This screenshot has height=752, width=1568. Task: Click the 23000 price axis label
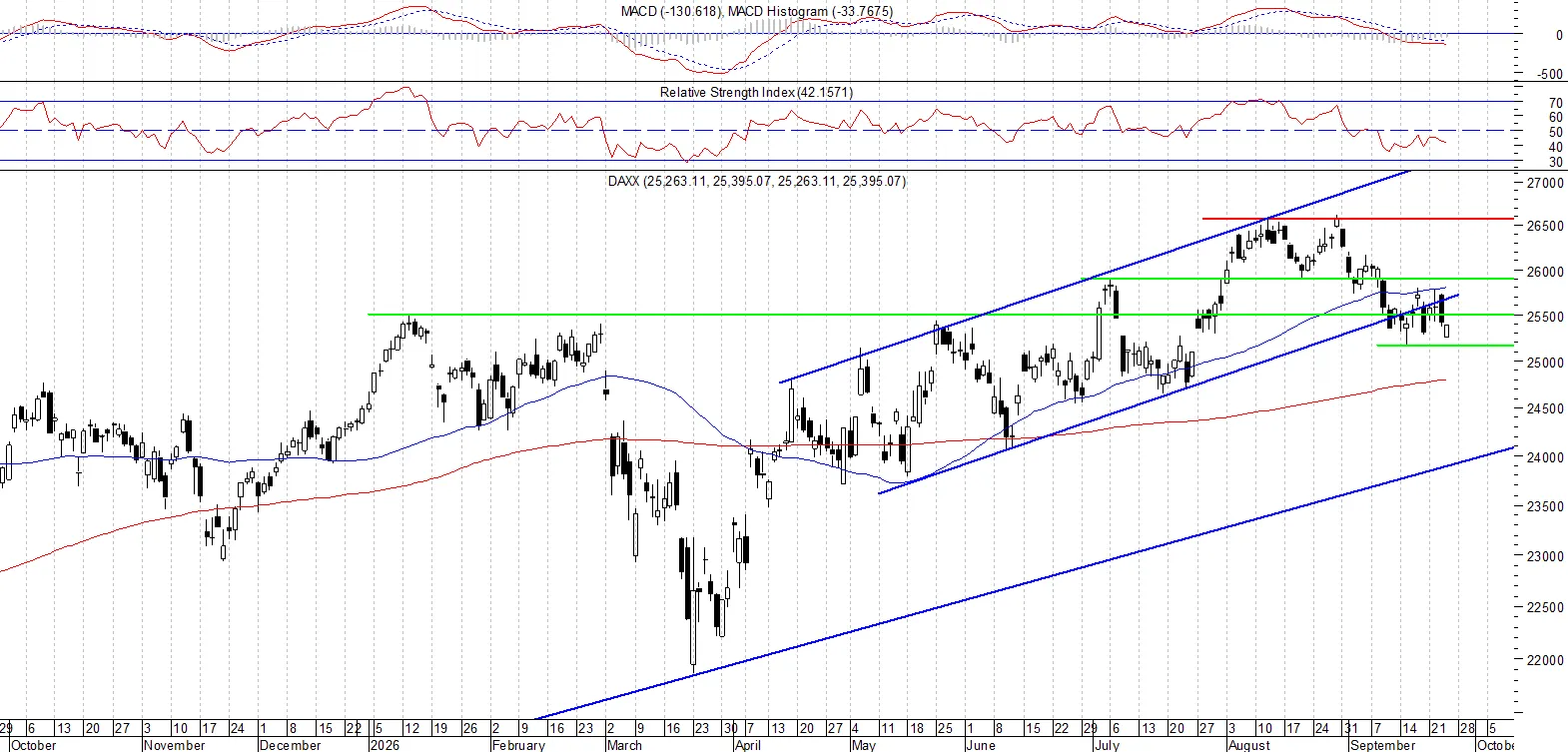coord(1546,556)
